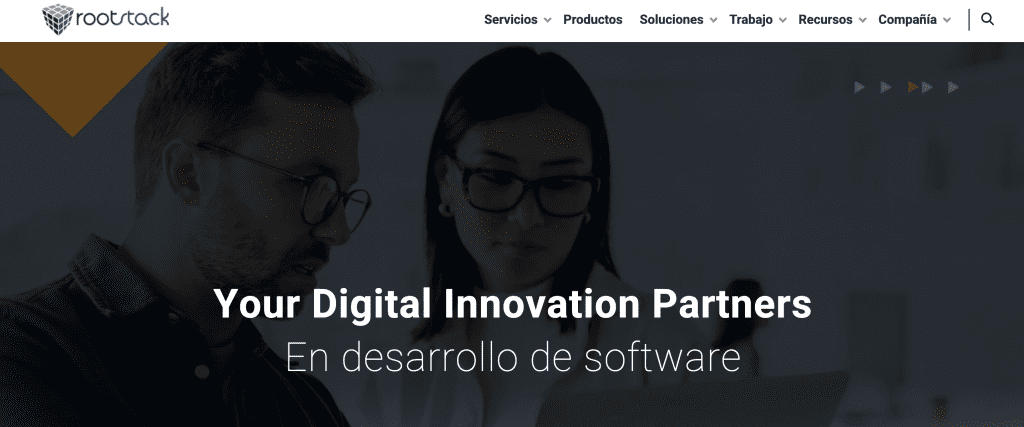1024x427 pixels.
Task: Select the first gray triangle indicator
Action: (x=859, y=87)
